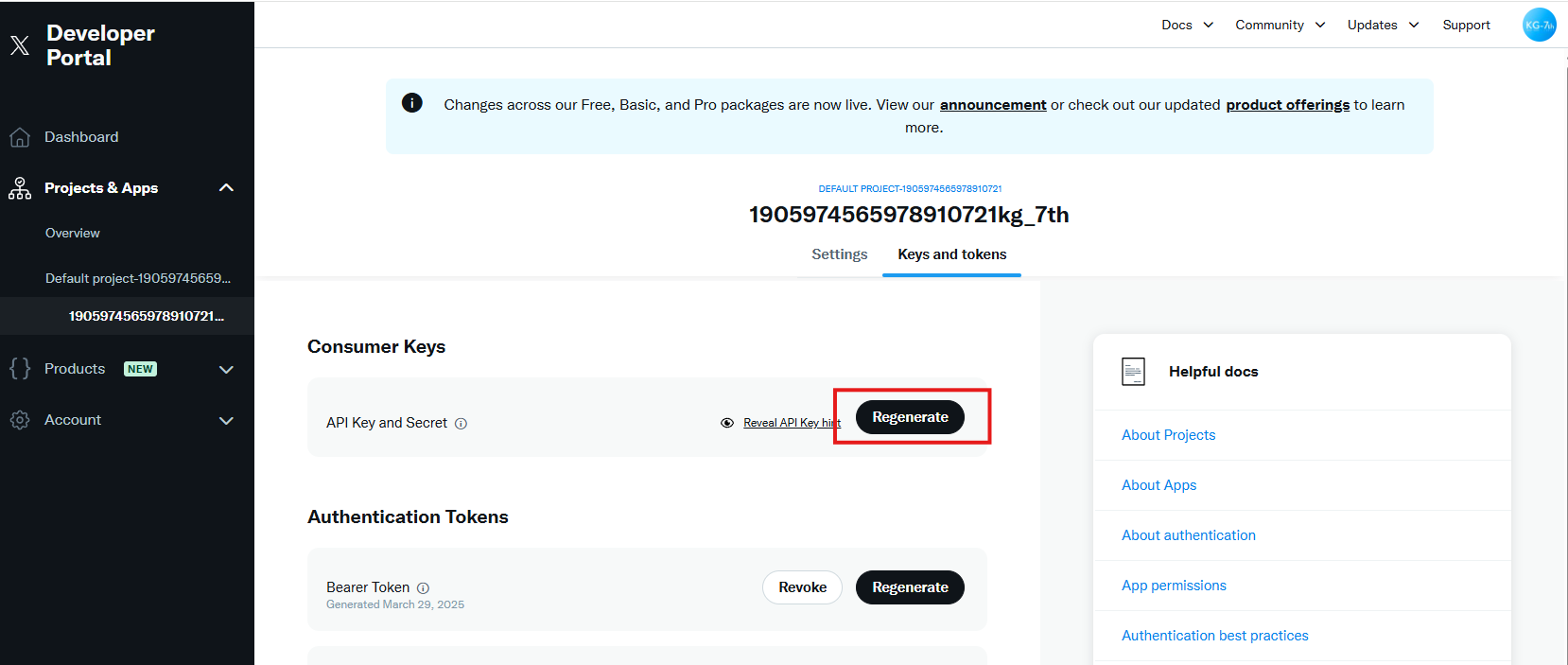Click the eye icon beside Reveal API Key hint
The image size is (1568, 665).
(x=727, y=423)
